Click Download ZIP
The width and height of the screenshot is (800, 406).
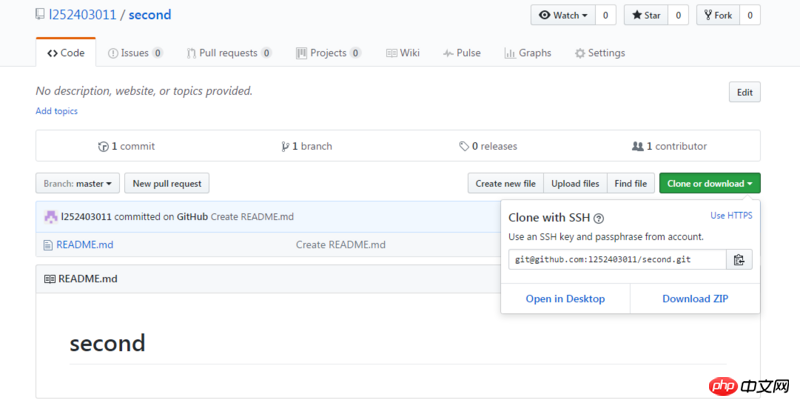pyautogui.click(x=695, y=299)
